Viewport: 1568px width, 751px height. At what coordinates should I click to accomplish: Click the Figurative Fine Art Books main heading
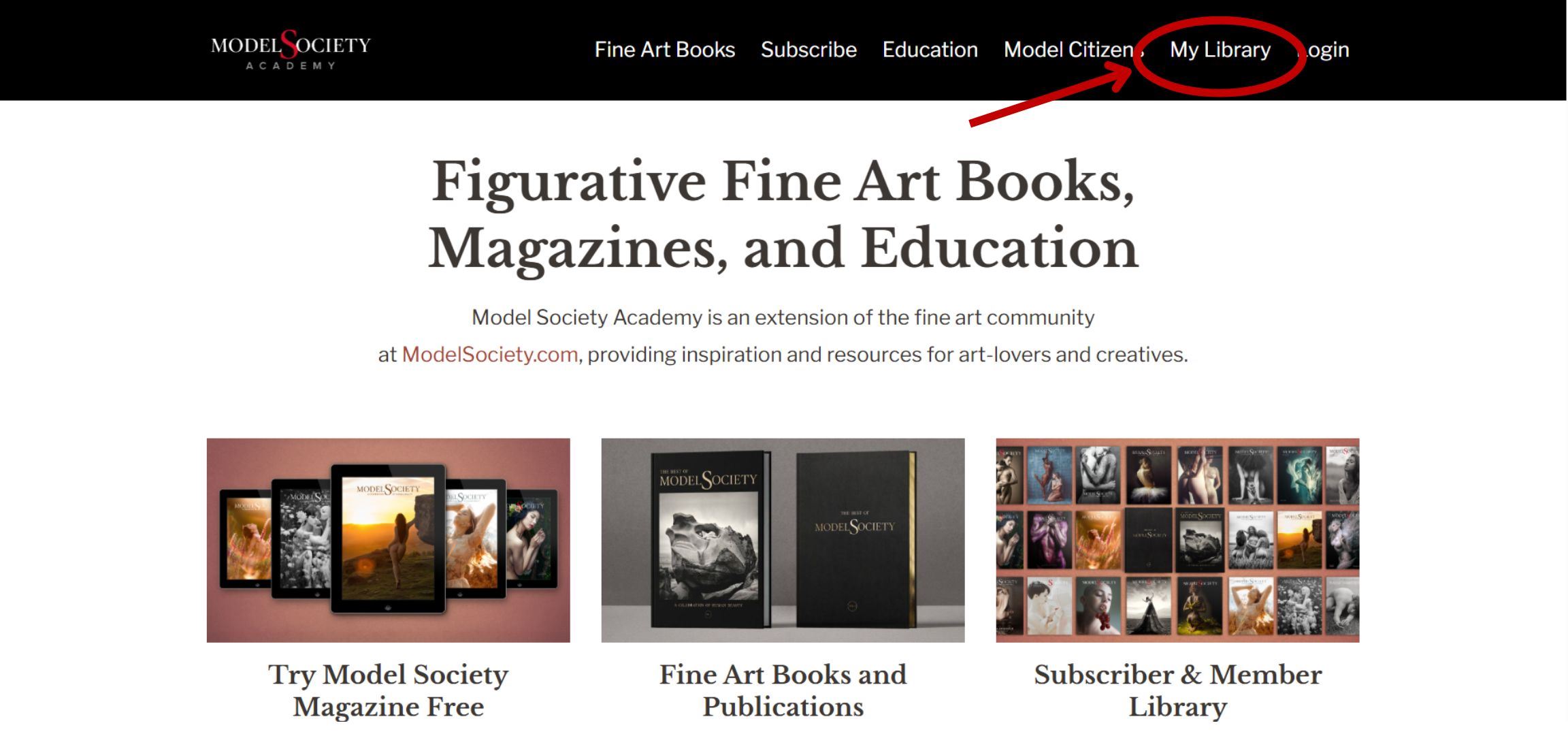point(783,214)
